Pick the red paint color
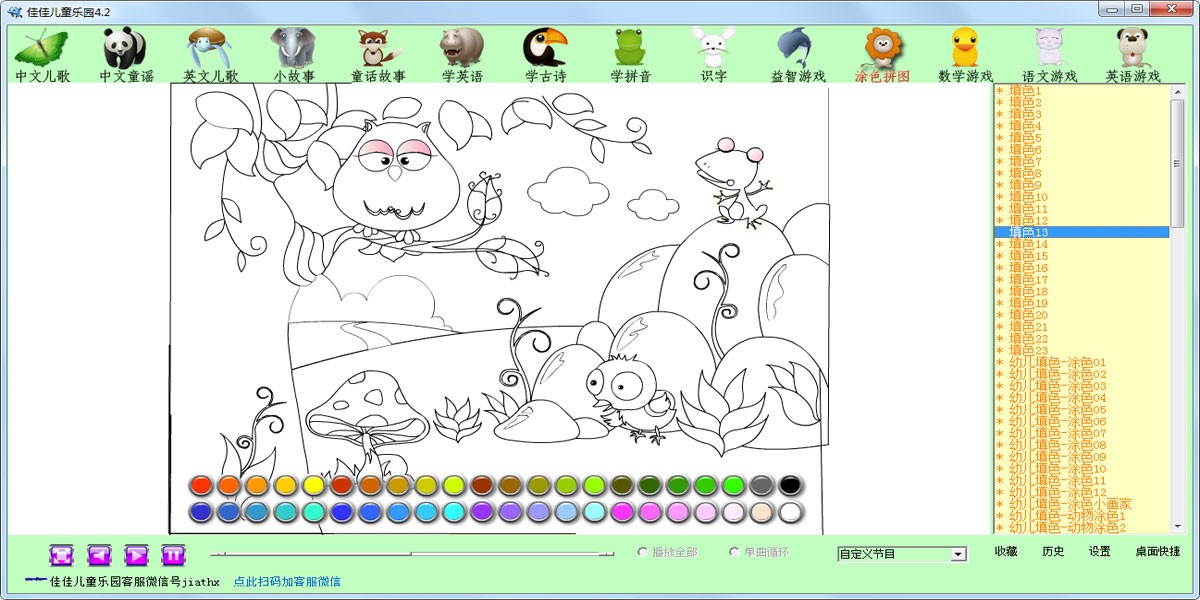 coord(201,485)
